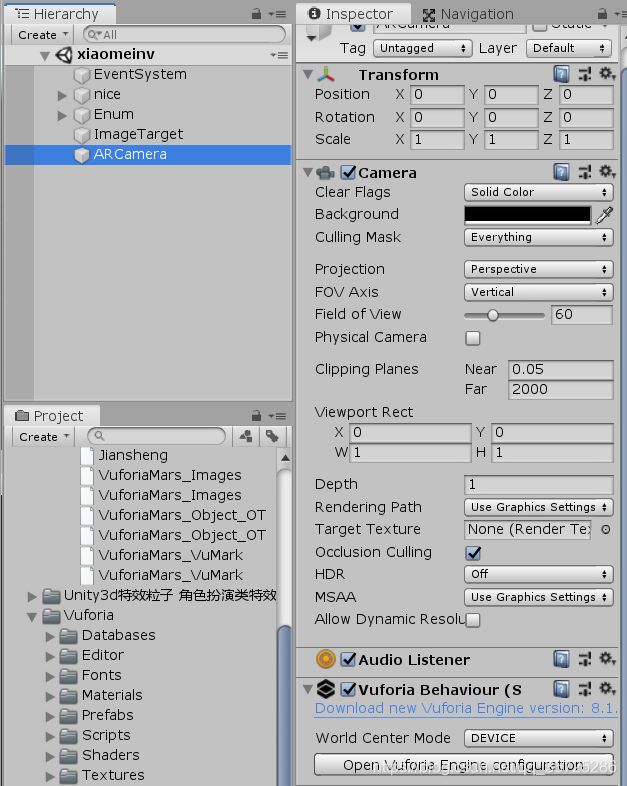
Task: Select the Inspector tab
Action: 352,14
